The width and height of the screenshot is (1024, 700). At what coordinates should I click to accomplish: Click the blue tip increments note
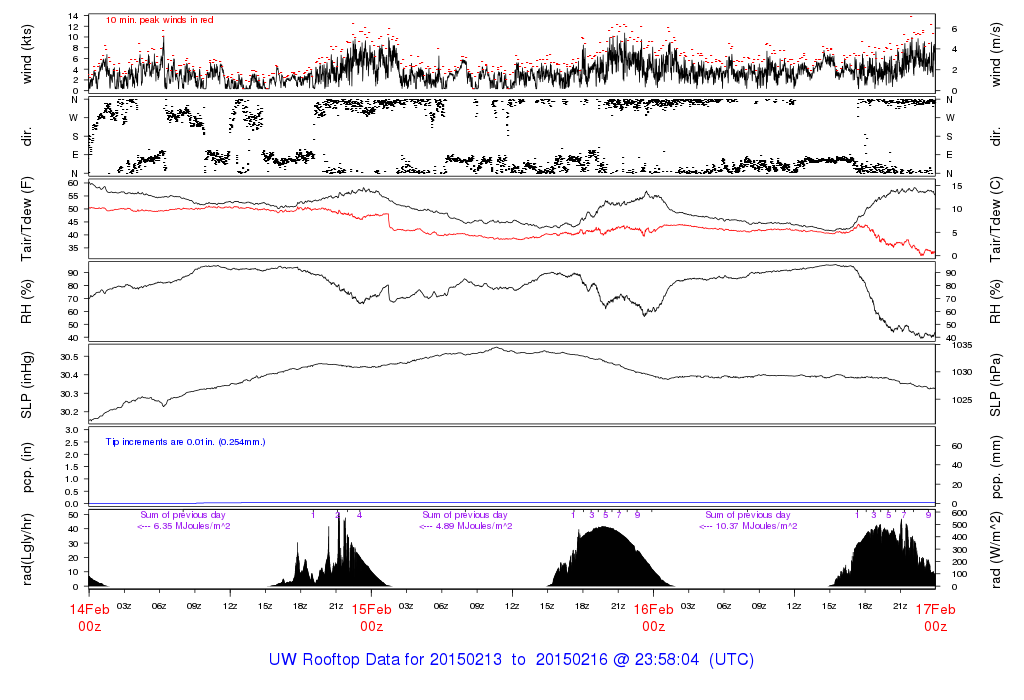tap(185, 441)
